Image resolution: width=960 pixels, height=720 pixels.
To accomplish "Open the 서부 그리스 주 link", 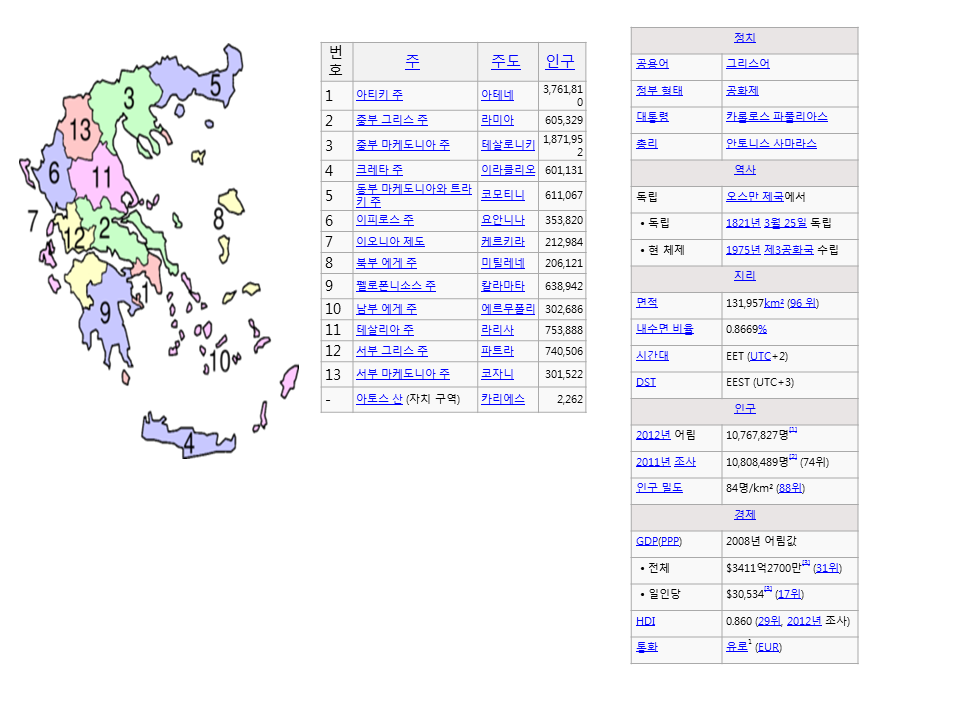I will click(392, 351).
